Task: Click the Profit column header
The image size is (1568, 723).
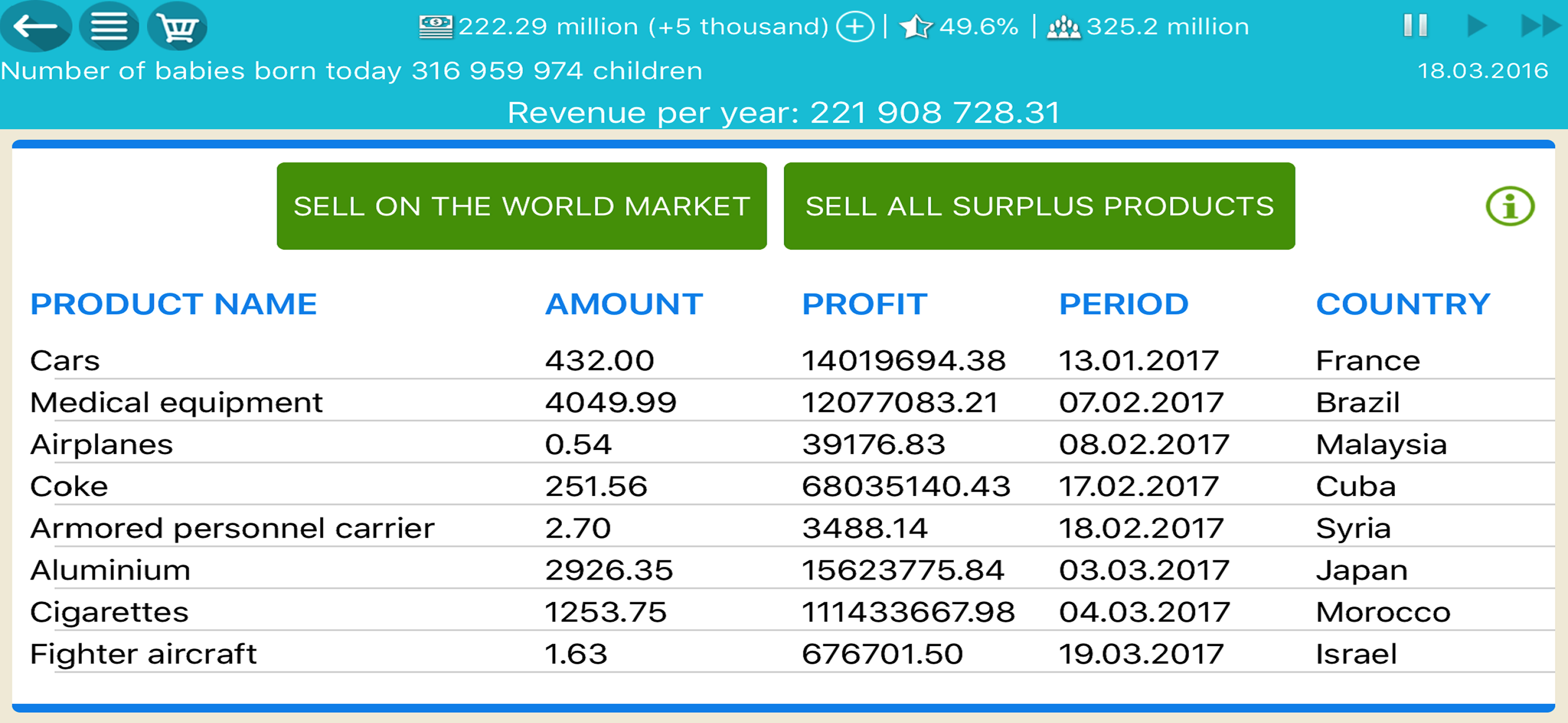Action: point(864,304)
